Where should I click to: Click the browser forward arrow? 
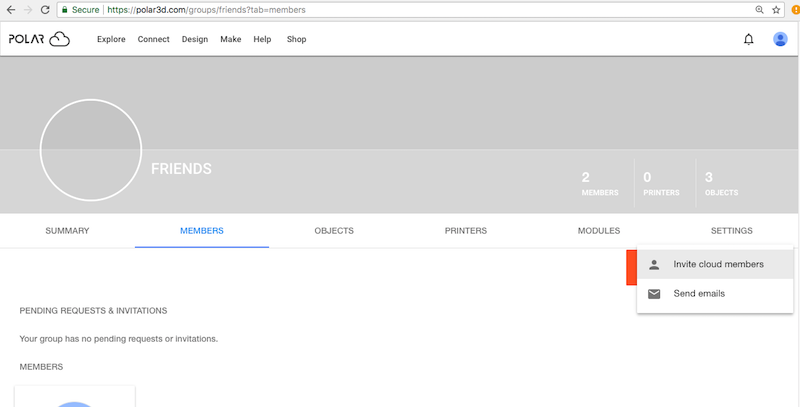click(28, 10)
